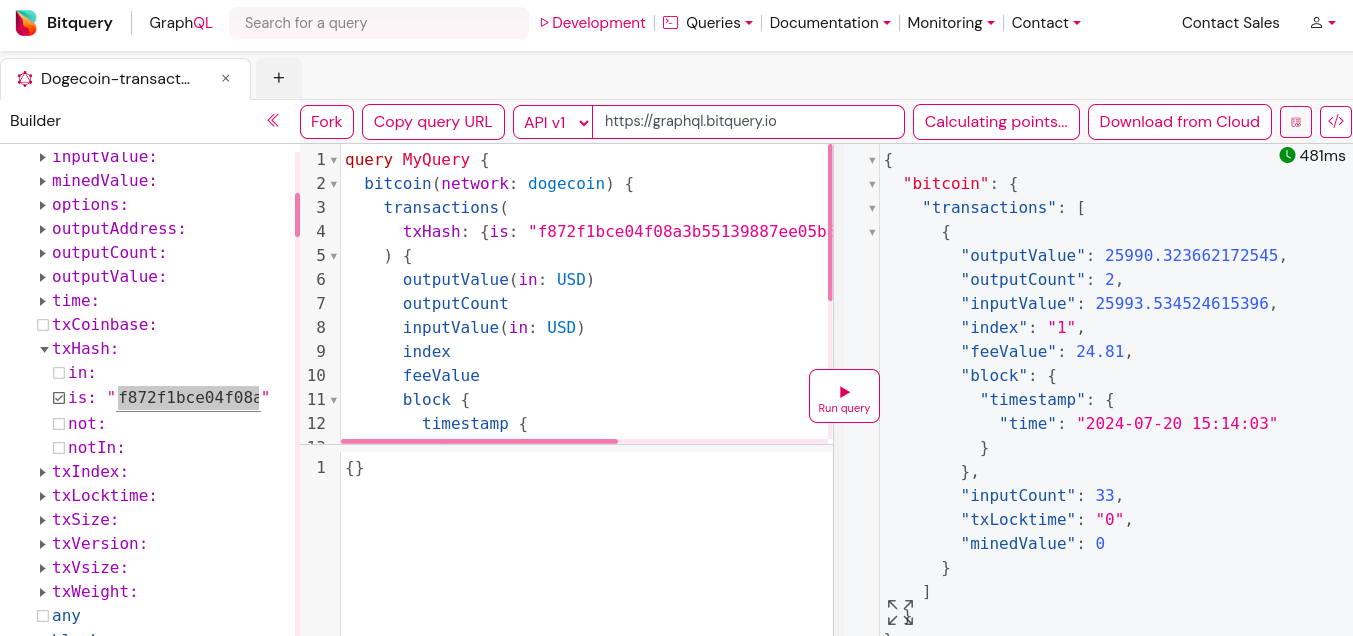Run the query with play button
Screen dimensions: 1353x636
coord(844,396)
